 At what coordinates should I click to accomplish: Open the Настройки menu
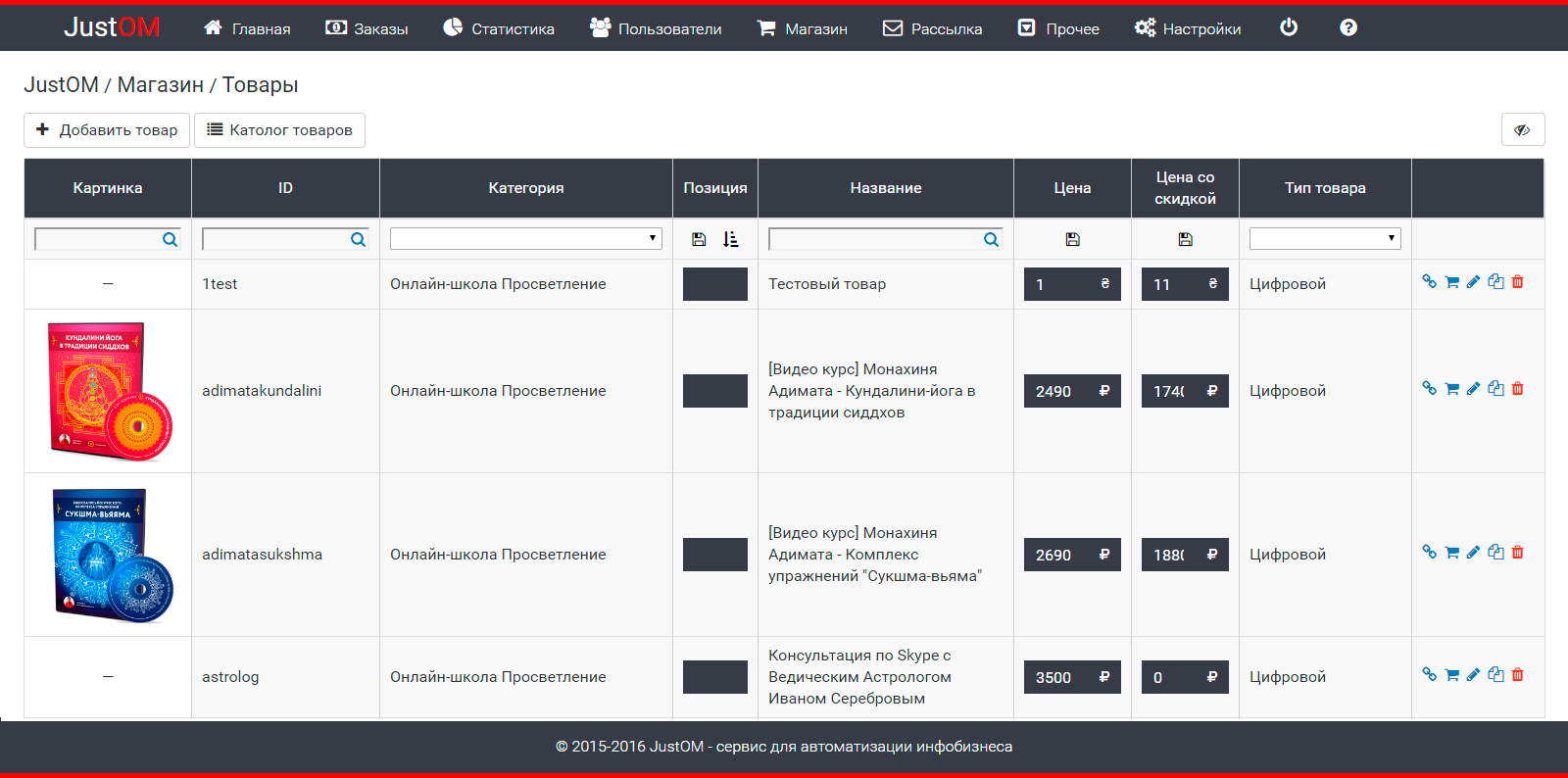point(1188,28)
